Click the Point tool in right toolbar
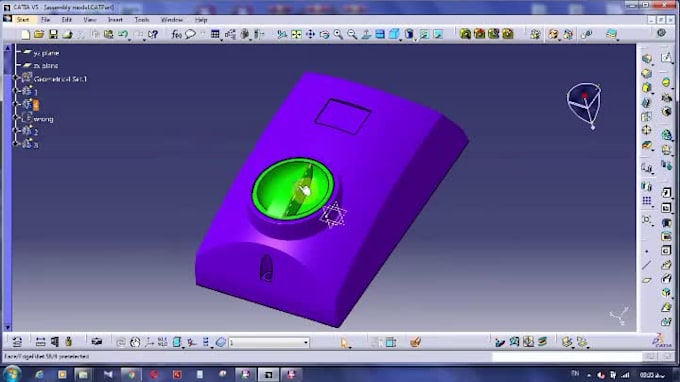Screen dimensions: 680x382 click(647, 251)
